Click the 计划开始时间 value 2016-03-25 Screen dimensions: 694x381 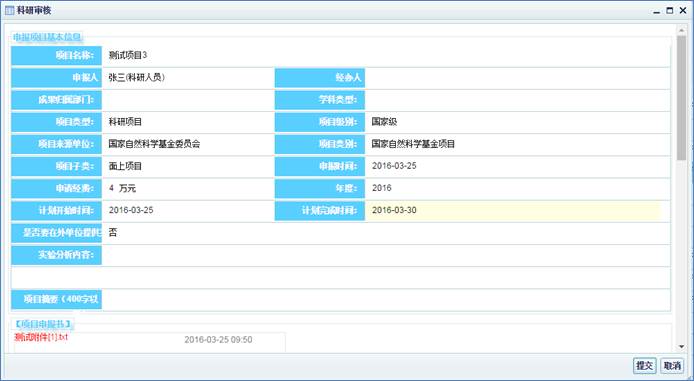point(131,210)
